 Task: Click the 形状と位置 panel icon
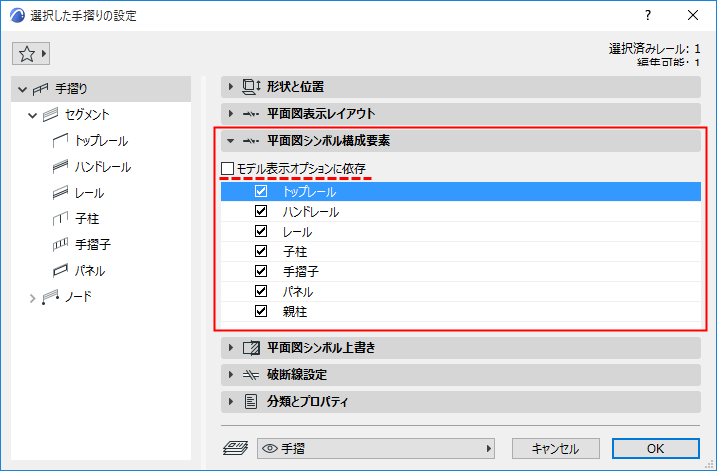pyautogui.click(x=251, y=87)
